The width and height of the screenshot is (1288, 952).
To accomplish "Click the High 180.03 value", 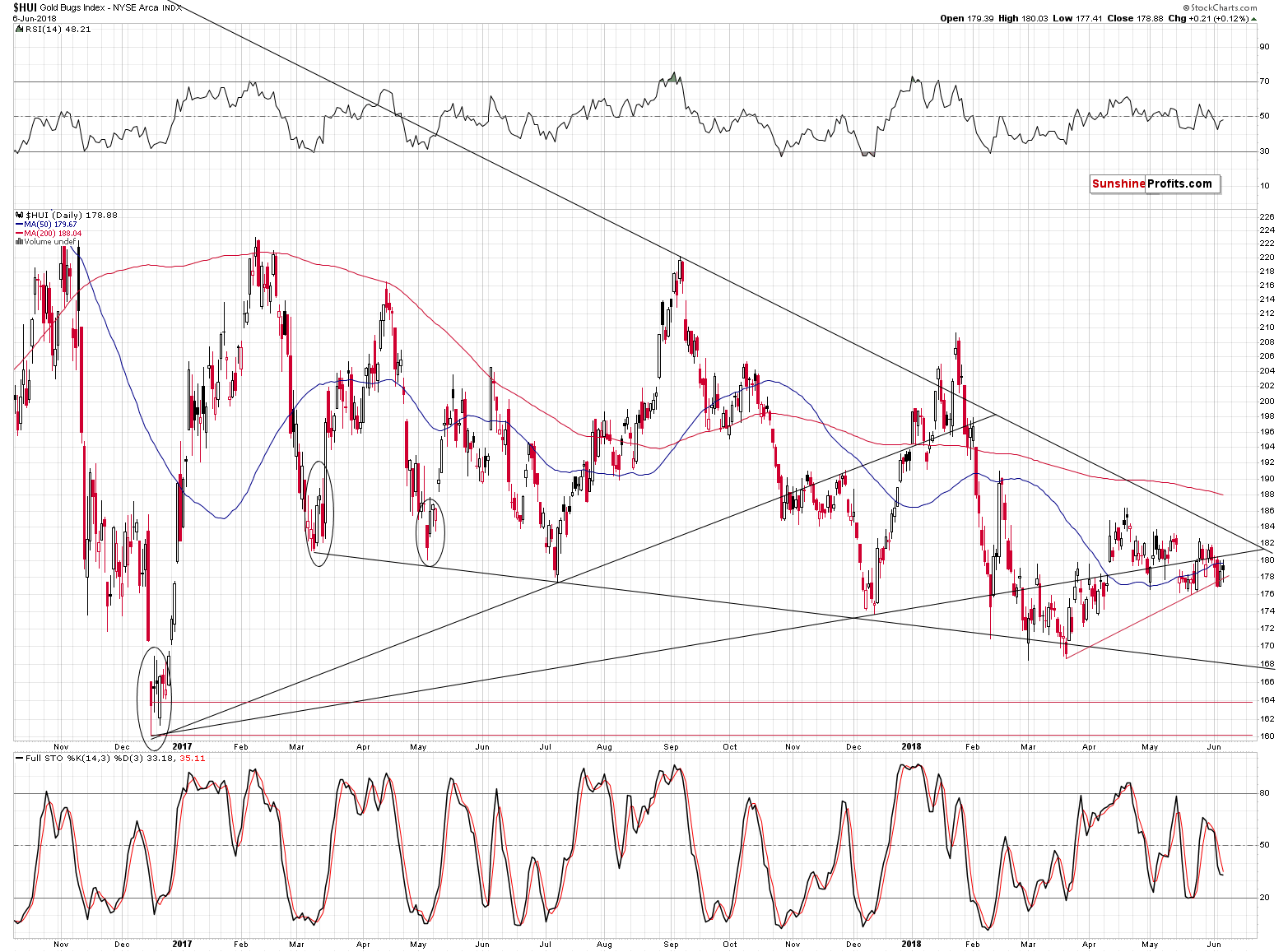I will click(1023, 19).
